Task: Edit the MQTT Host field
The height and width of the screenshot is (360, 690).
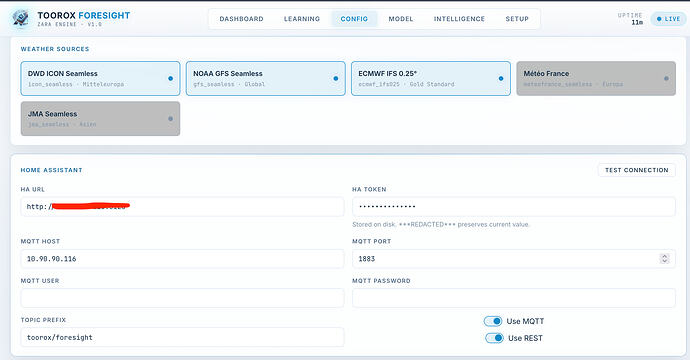Action: tap(182, 259)
